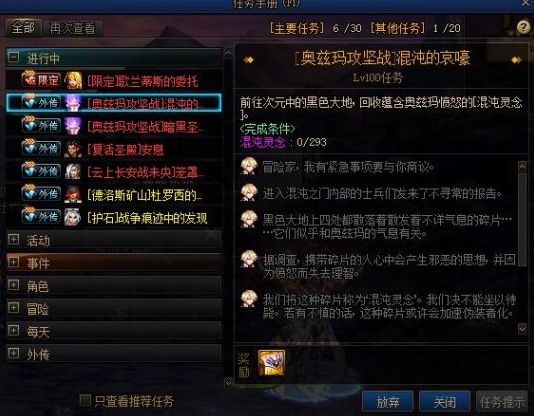Click the left arrow beside the quest title
Screen dimensions: 534x416
click(249, 60)
